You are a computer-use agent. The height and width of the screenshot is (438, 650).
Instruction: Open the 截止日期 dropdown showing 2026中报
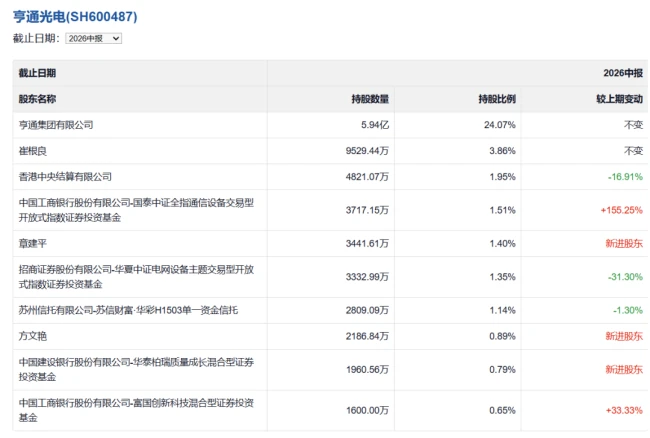tap(93, 39)
